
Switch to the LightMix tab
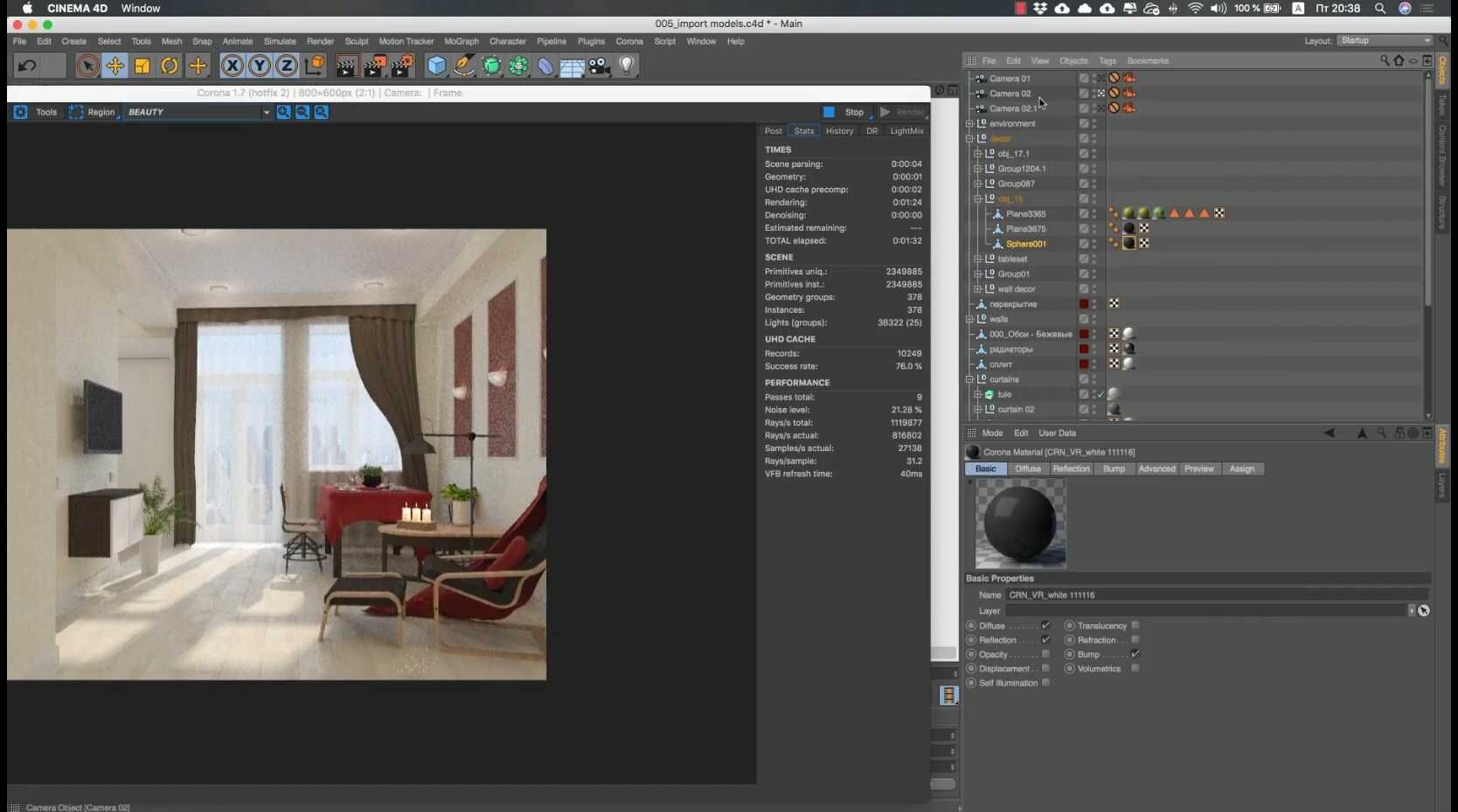[x=906, y=131]
